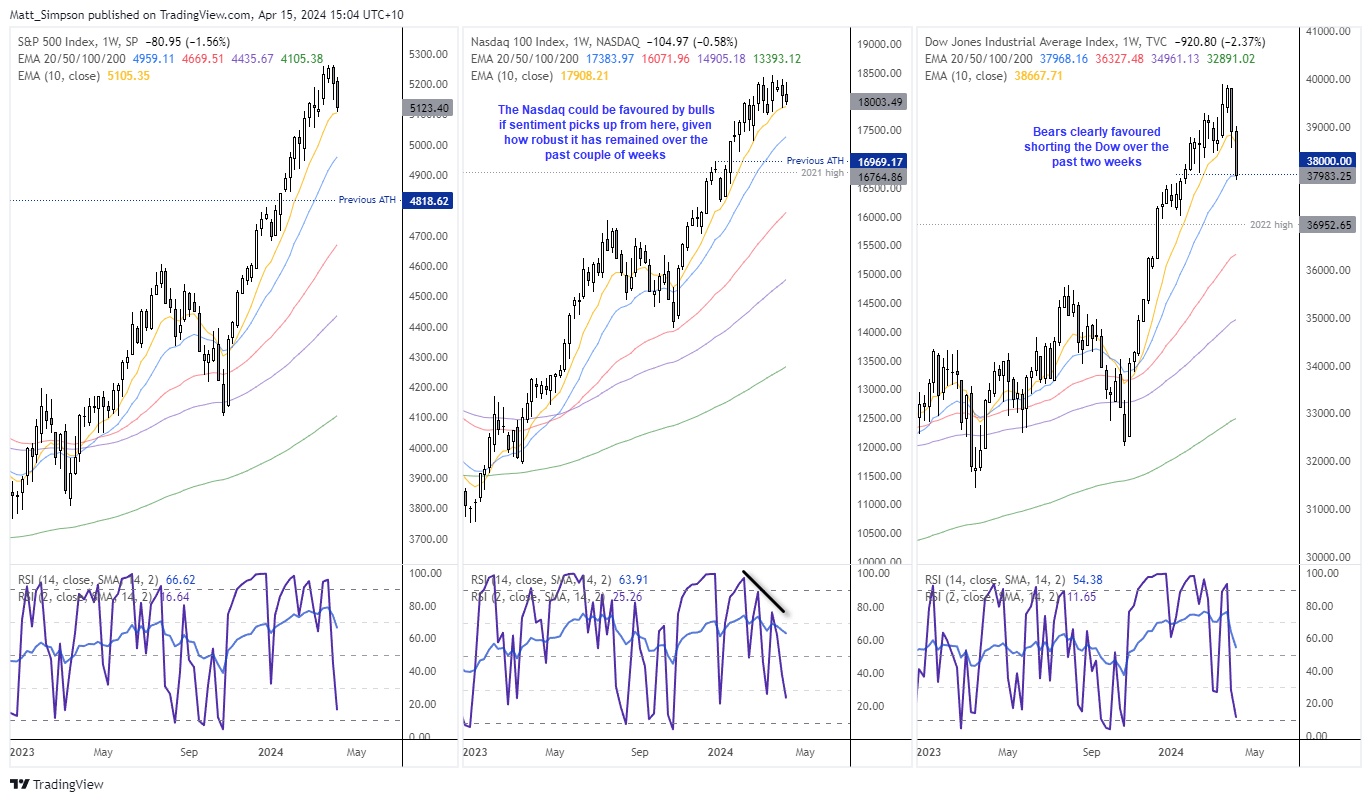Click the Dow current price label 37983.25
The width and height of the screenshot is (1371, 802).
[x=1329, y=176]
